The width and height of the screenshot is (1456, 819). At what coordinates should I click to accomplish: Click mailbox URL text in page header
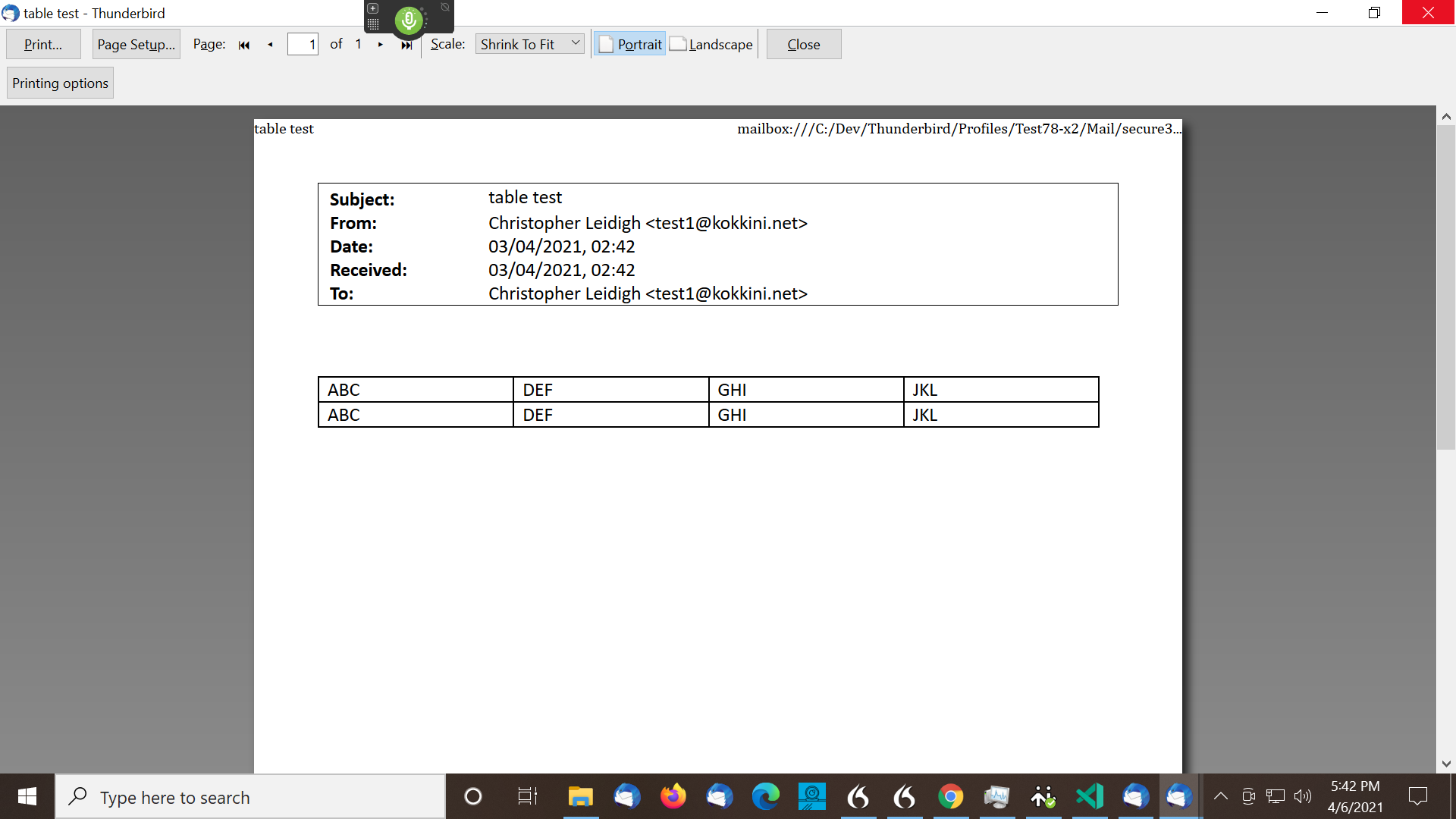pyautogui.click(x=959, y=129)
